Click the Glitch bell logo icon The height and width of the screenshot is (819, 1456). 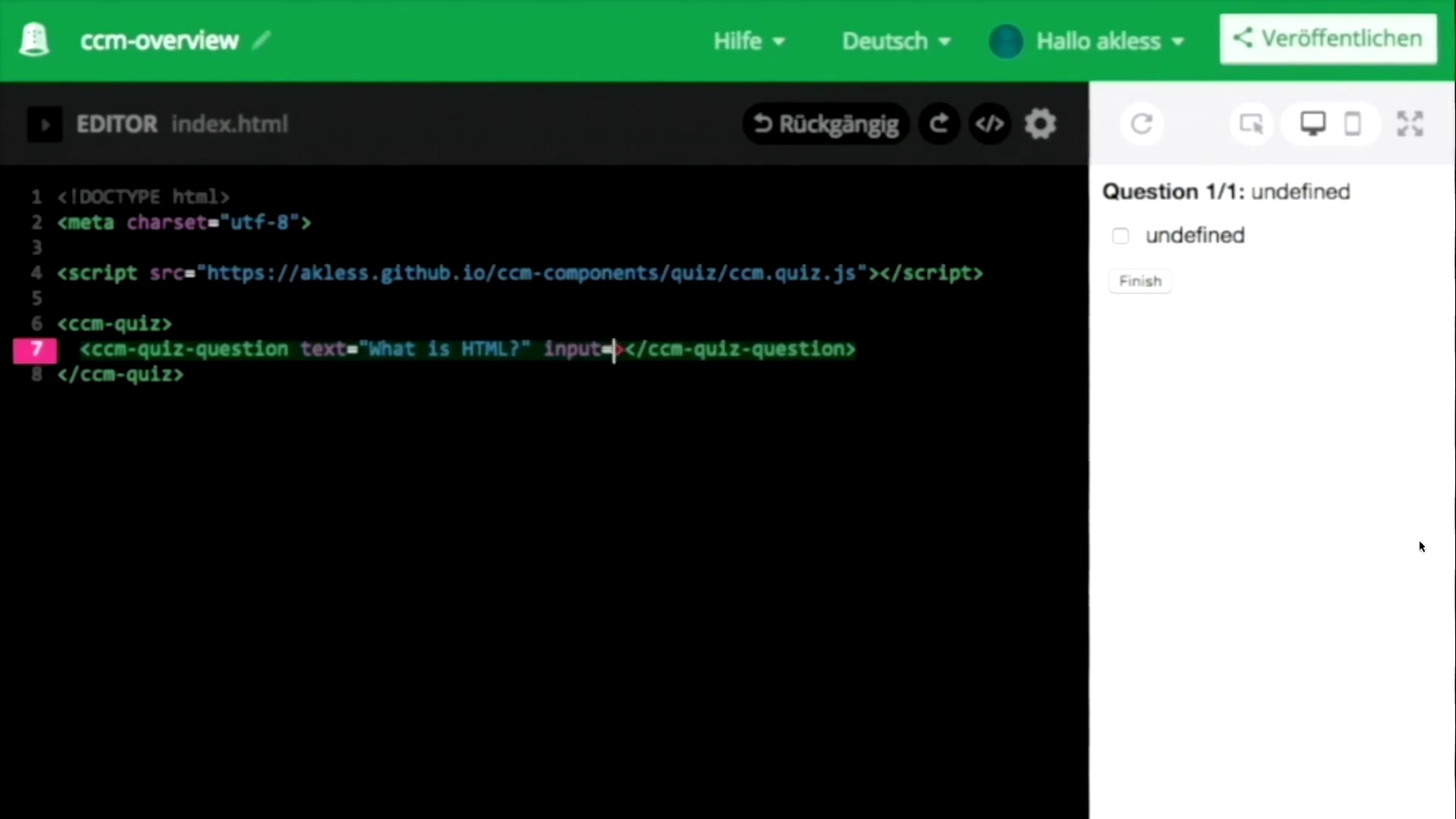pos(34,40)
